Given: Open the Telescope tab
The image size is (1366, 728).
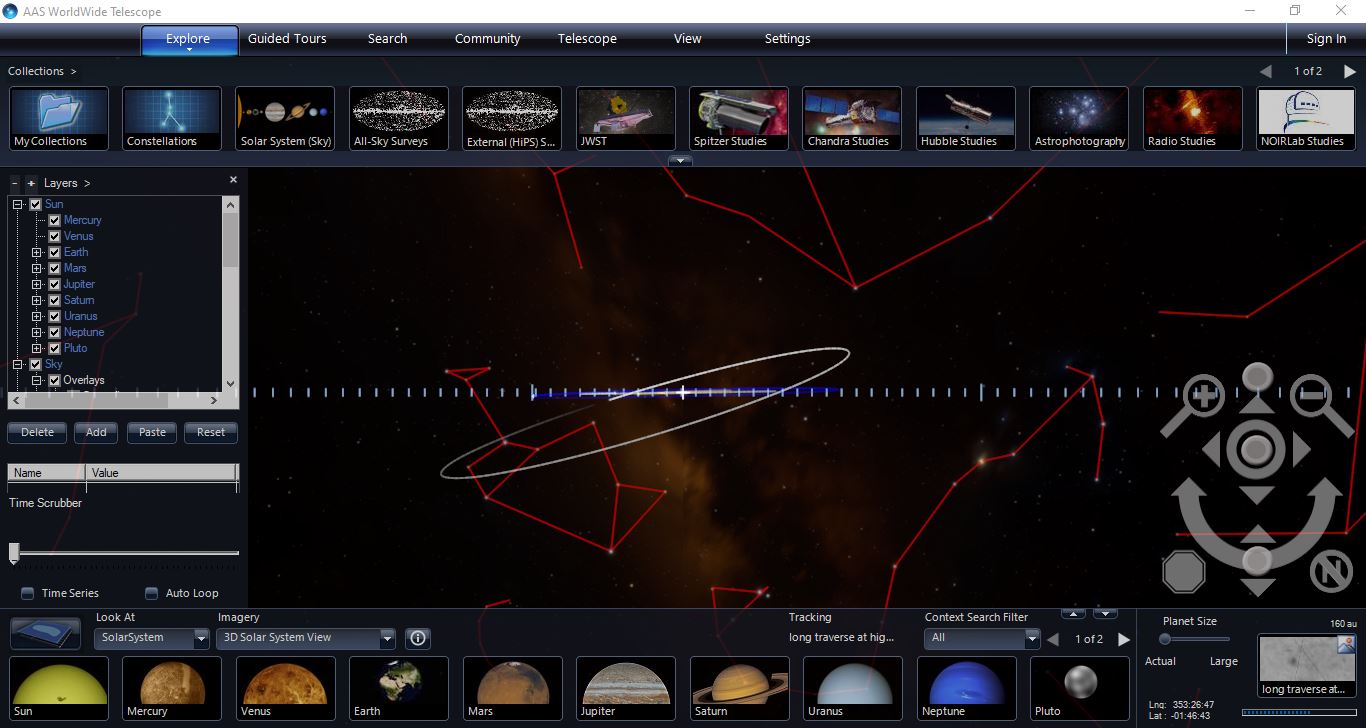Looking at the screenshot, I should click(587, 39).
